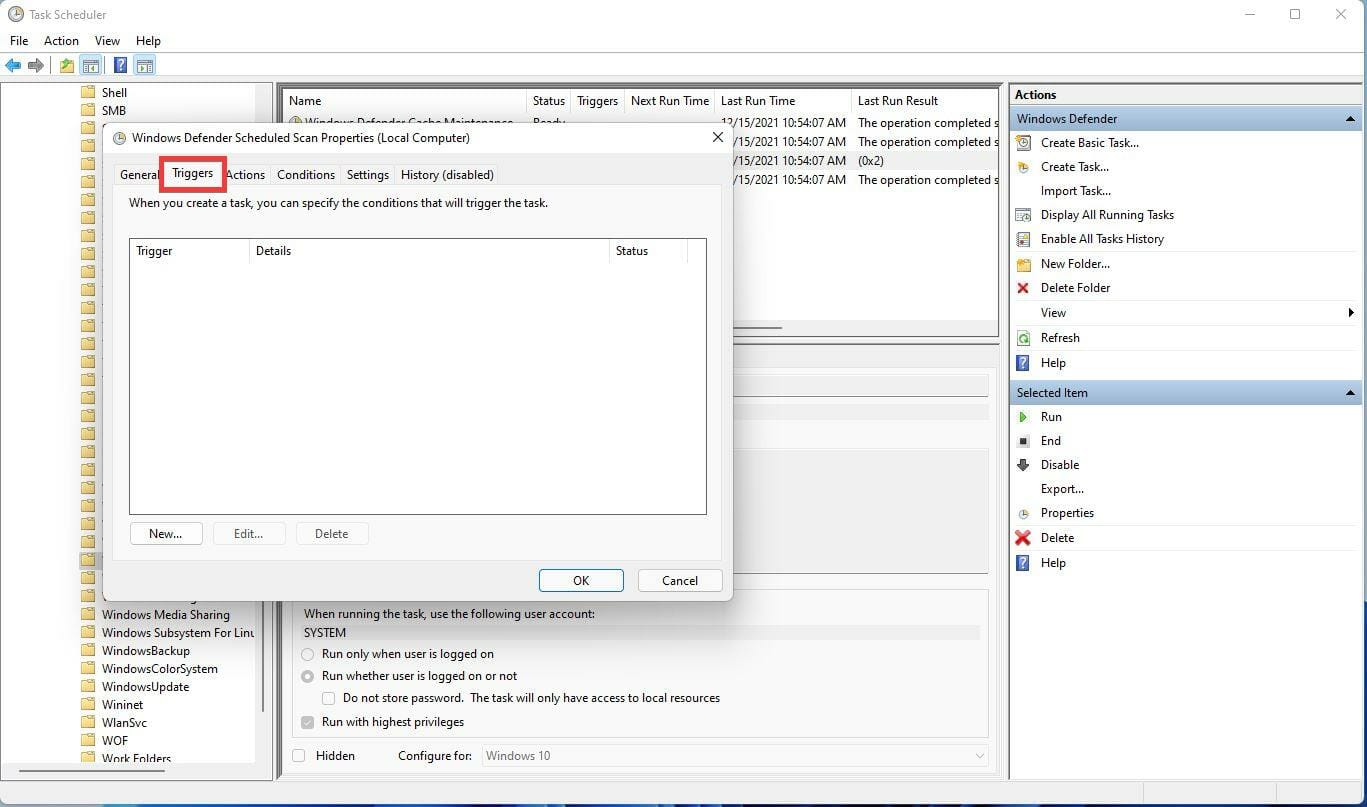Click the Back arrow toolbar icon
The image size is (1367, 807).
pos(13,66)
